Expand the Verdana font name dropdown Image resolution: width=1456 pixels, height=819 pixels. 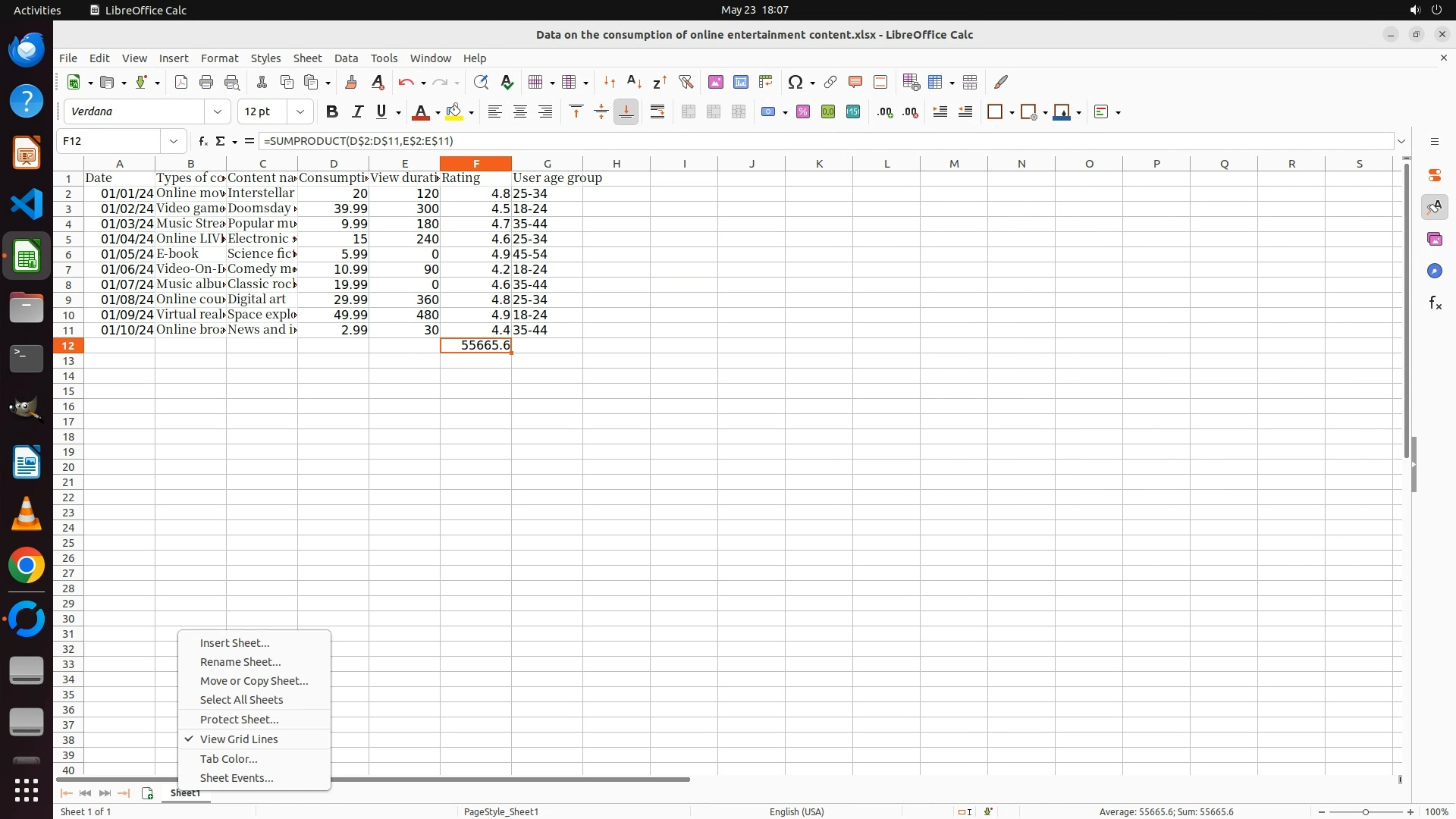[218, 112]
